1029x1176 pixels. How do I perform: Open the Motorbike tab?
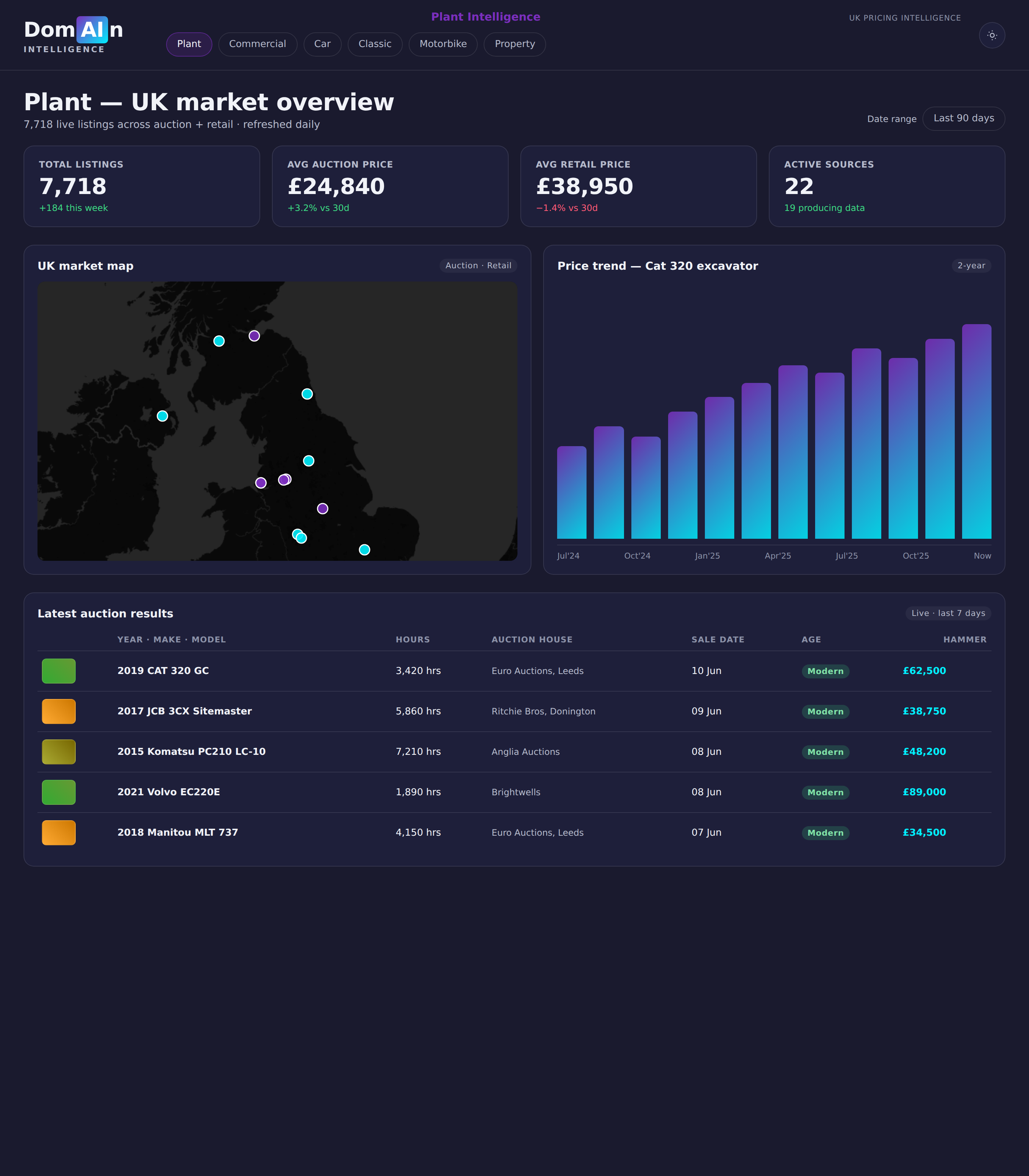443,44
